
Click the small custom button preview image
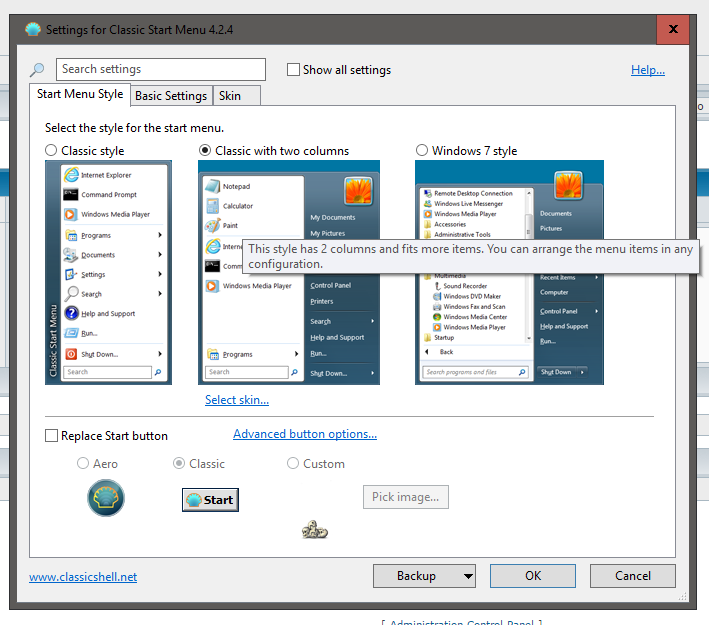315,530
